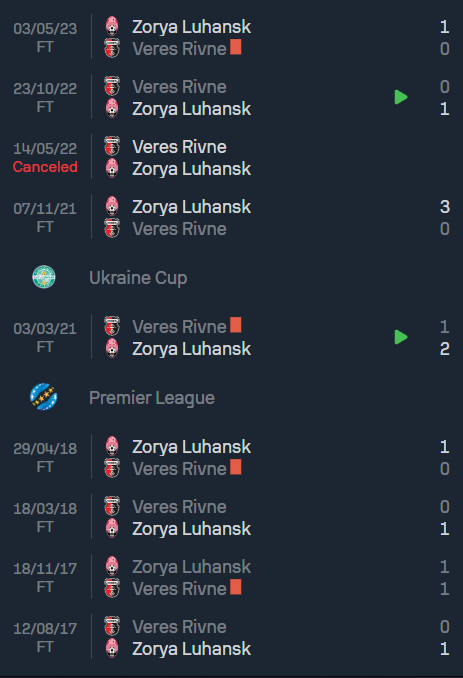Open the Premier League competition link
The width and height of the screenshot is (463, 678).
click(152, 398)
